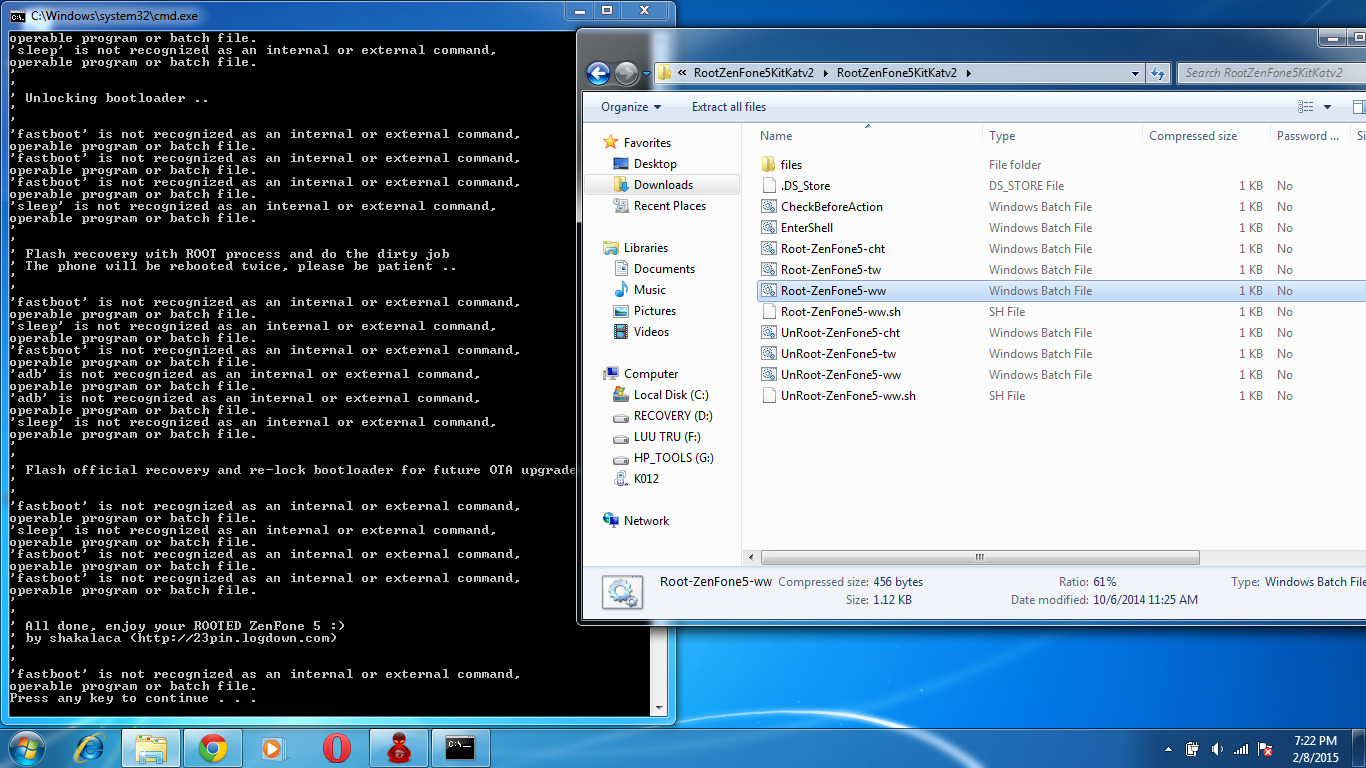
Task: Select UnRoot-ZenFone5-cht batch file icon
Action: (x=768, y=333)
